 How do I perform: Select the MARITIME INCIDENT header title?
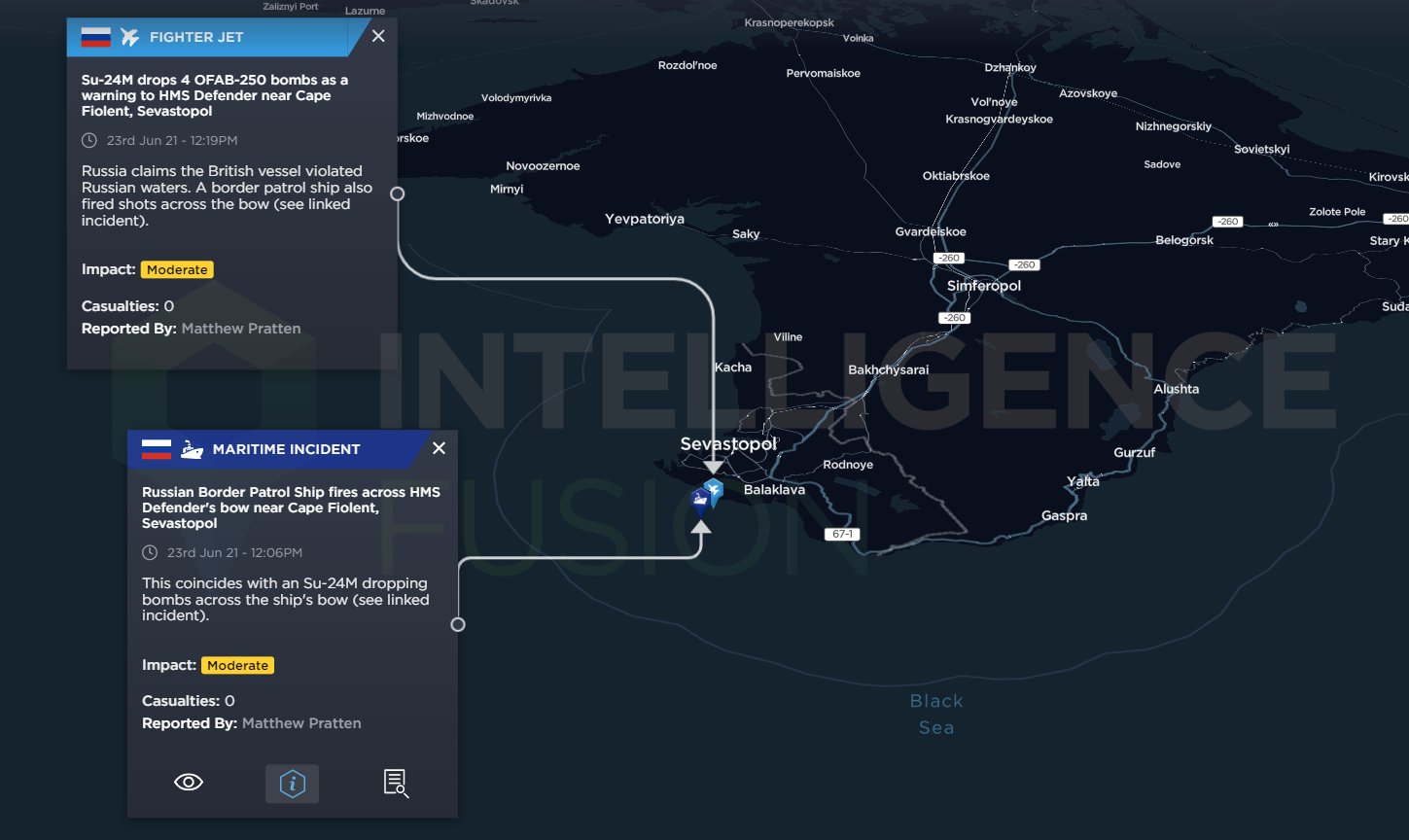coord(287,449)
